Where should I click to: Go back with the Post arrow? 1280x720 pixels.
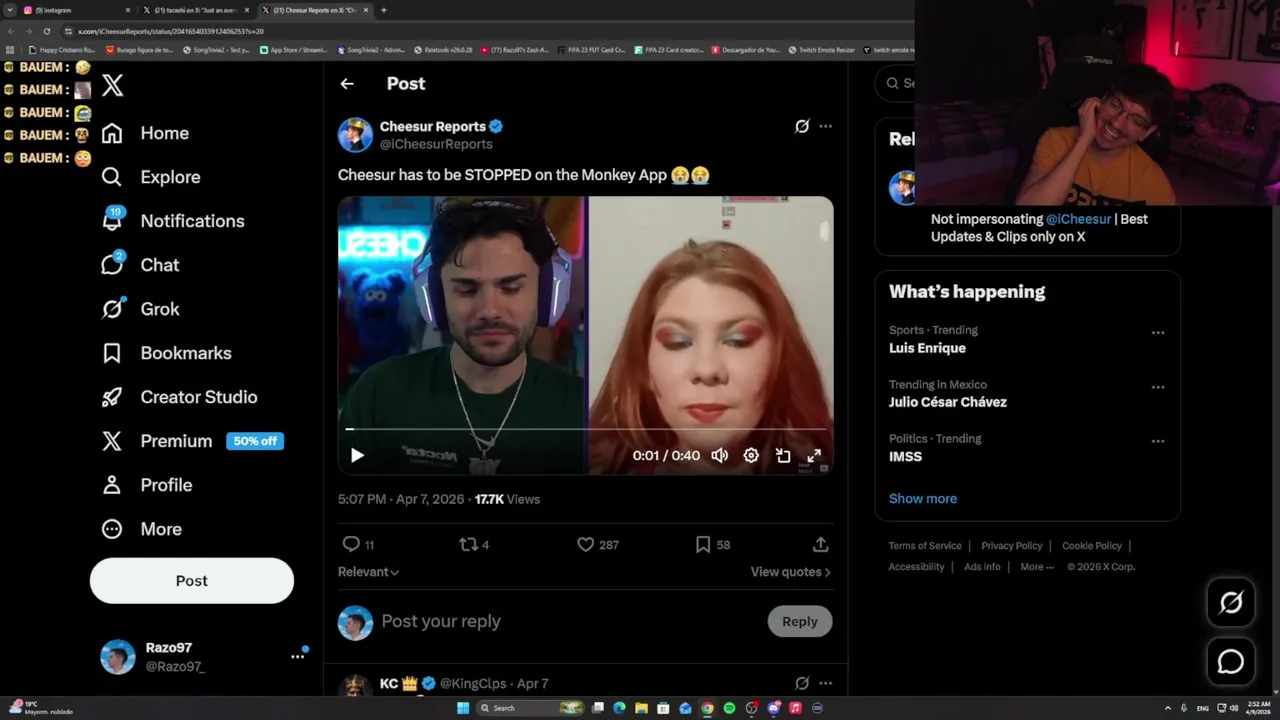point(347,84)
